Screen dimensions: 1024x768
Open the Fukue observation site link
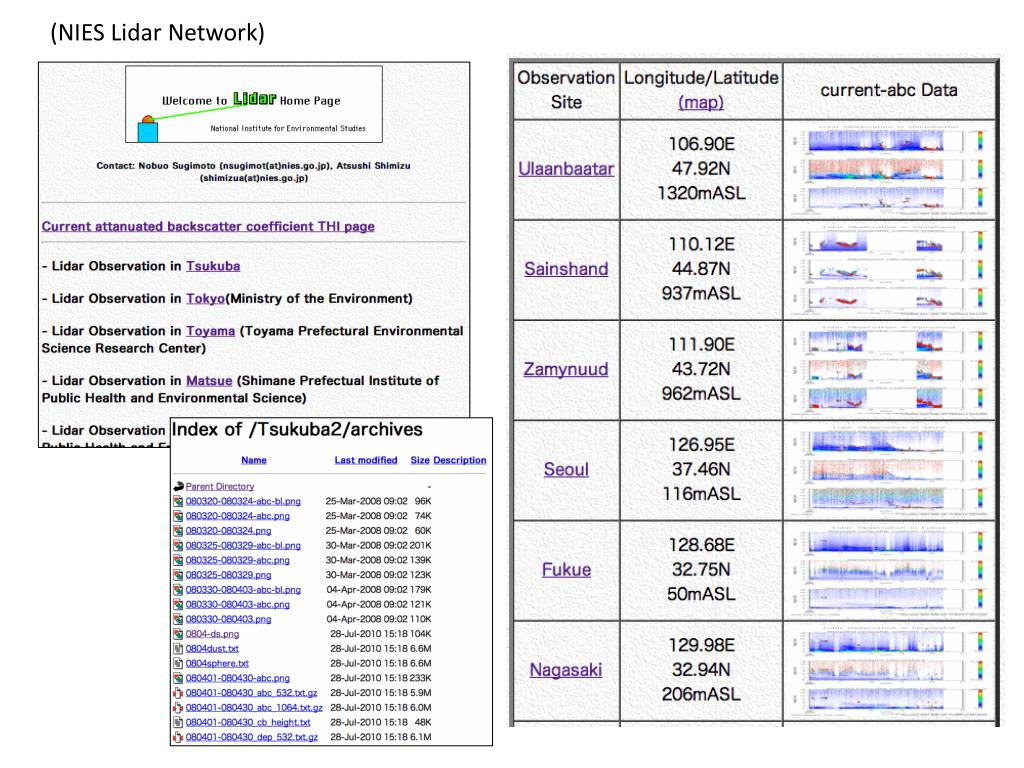pos(566,569)
